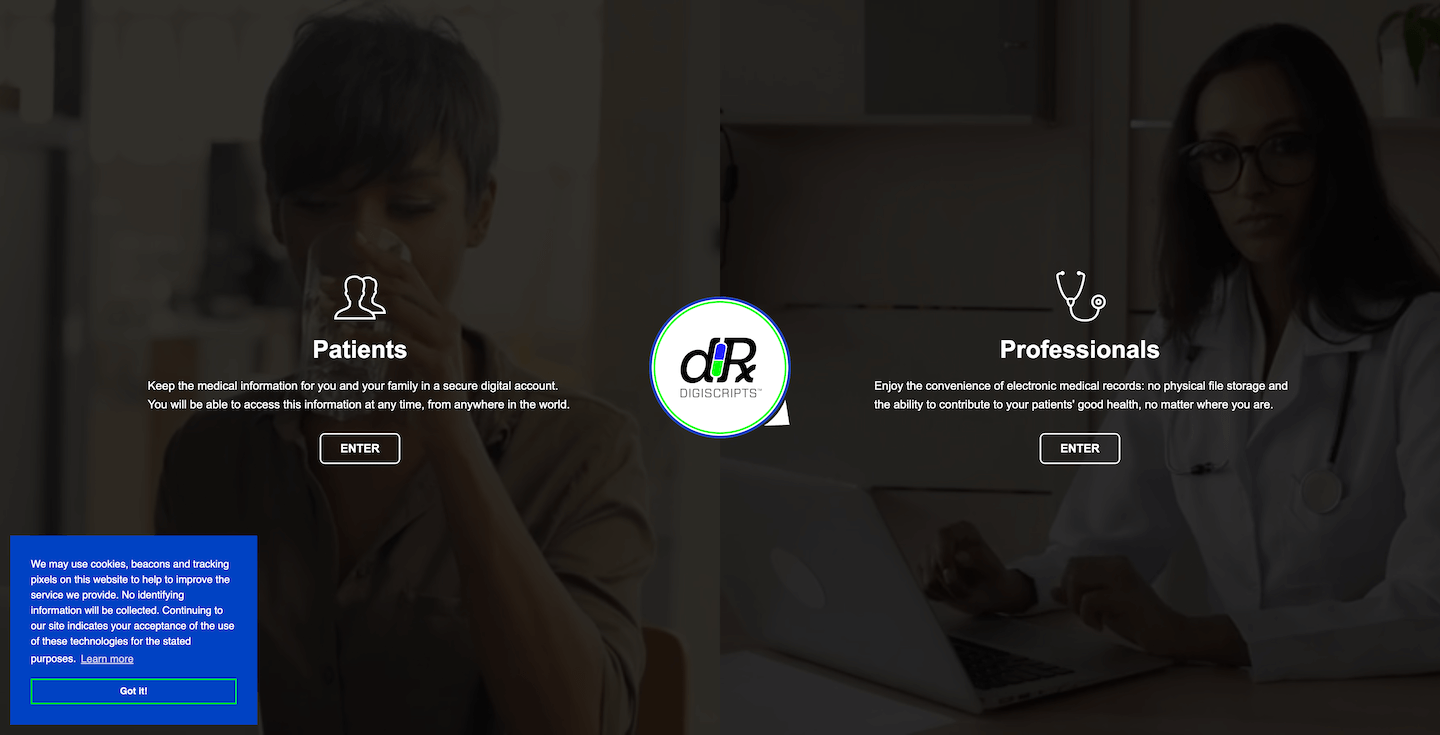Click the white triangle pointer beside logo

779,413
